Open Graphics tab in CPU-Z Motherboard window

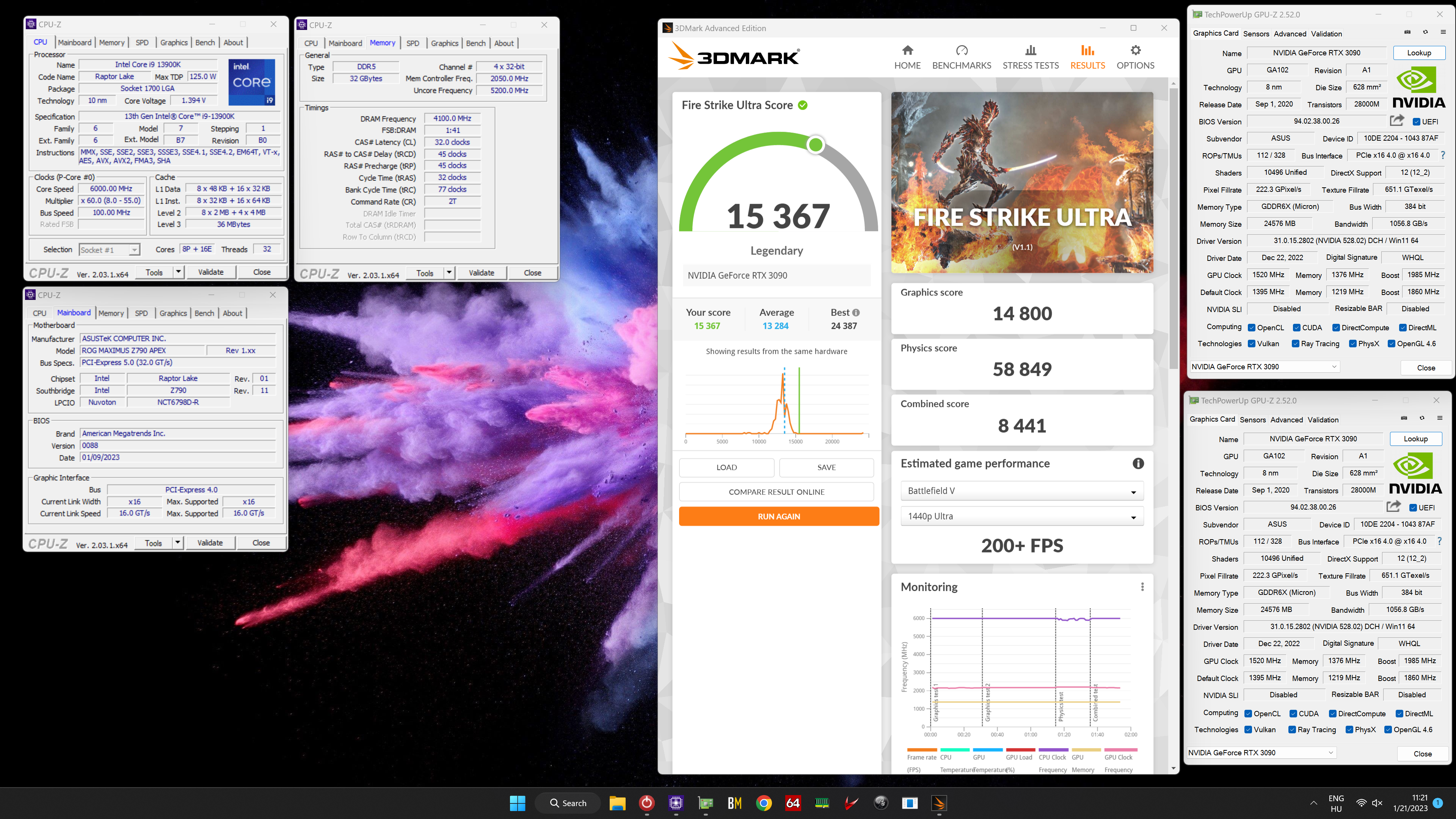tap(173, 313)
